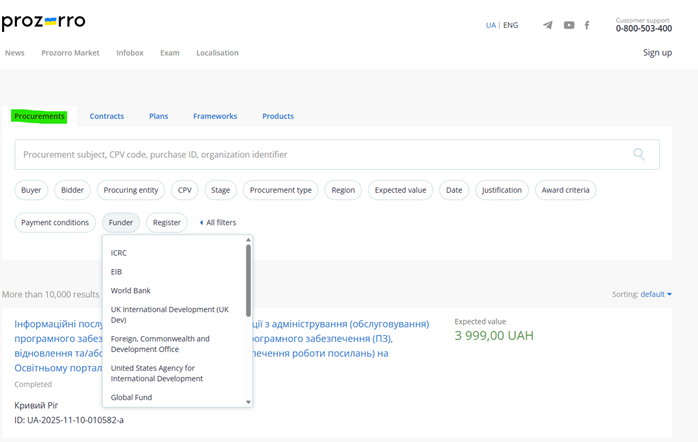This screenshot has width=698, height=442.
Task: Open the Expected value filter
Action: [x=400, y=189]
